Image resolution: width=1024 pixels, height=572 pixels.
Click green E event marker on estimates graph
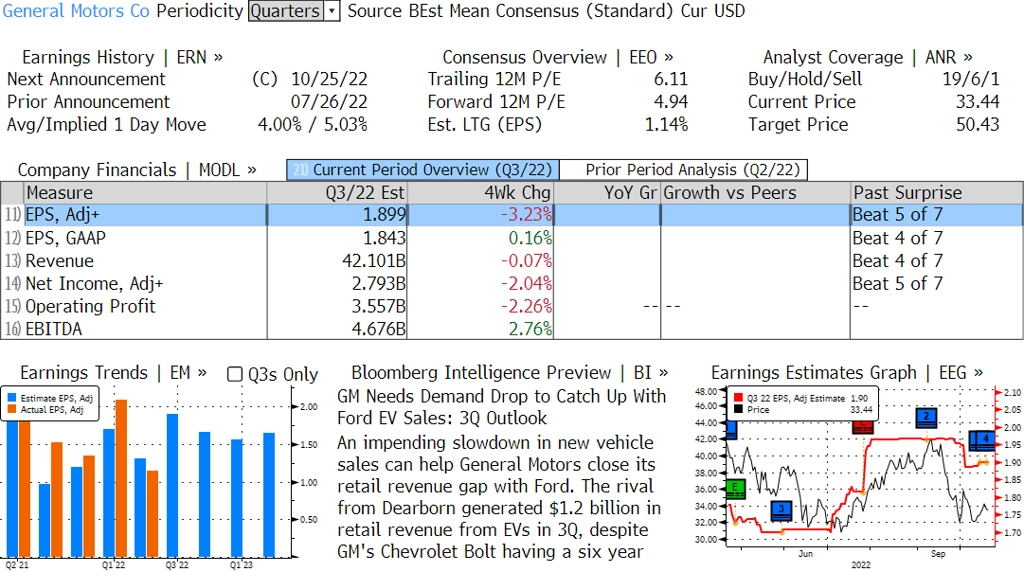[x=735, y=488]
